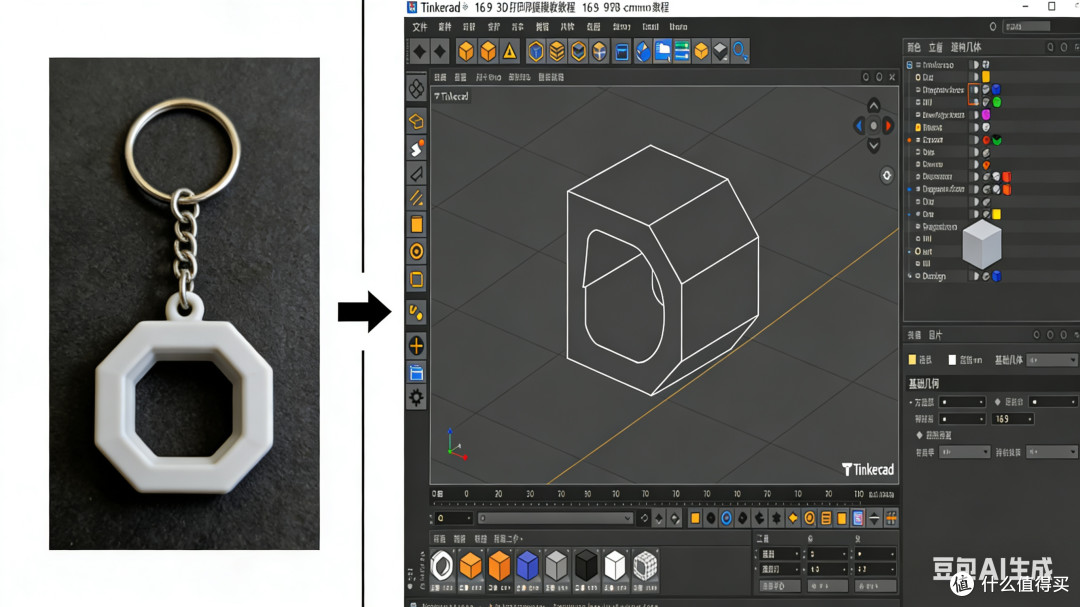Open the second menu bar item next to 文件
Image resolution: width=1080 pixels, height=607 pixels.
pos(445,27)
